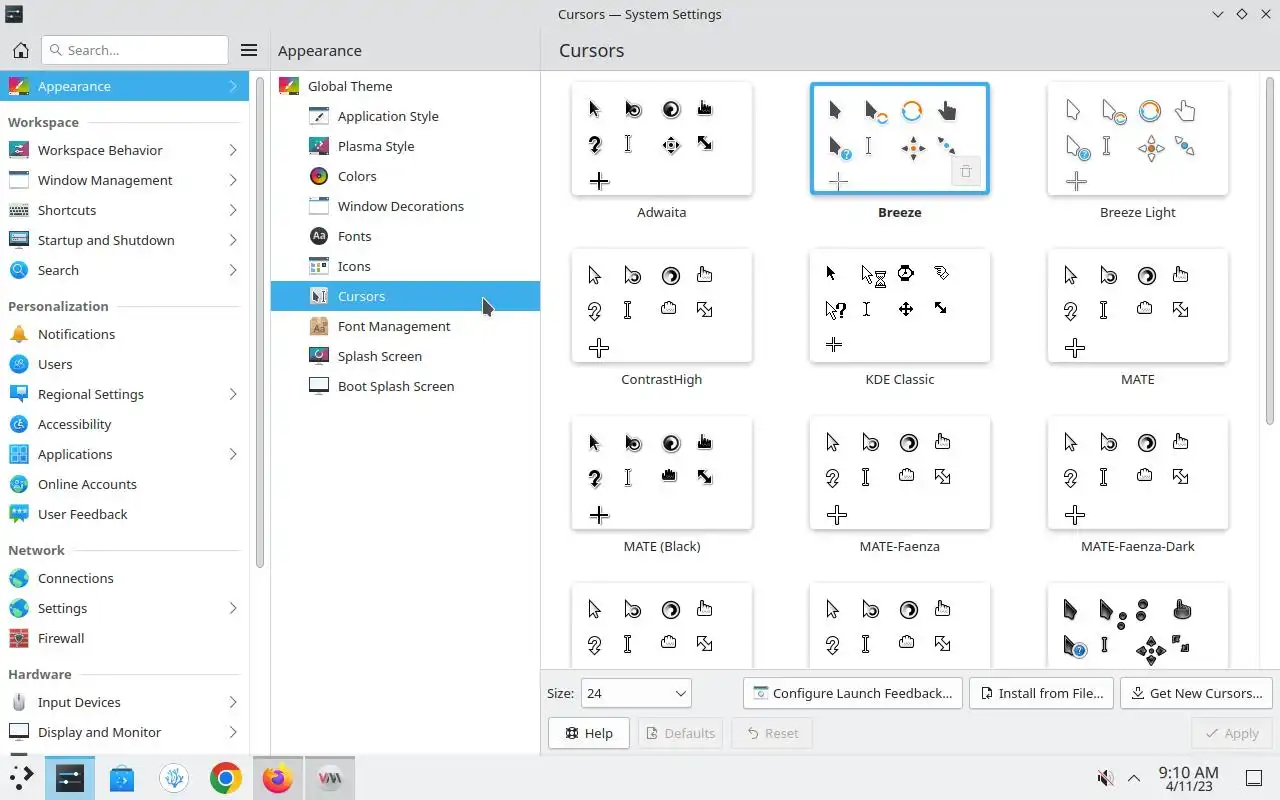Click the Splash Screen icon
Image resolution: width=1280 pixels, height=800 pixels.
[x=319, y=356]
